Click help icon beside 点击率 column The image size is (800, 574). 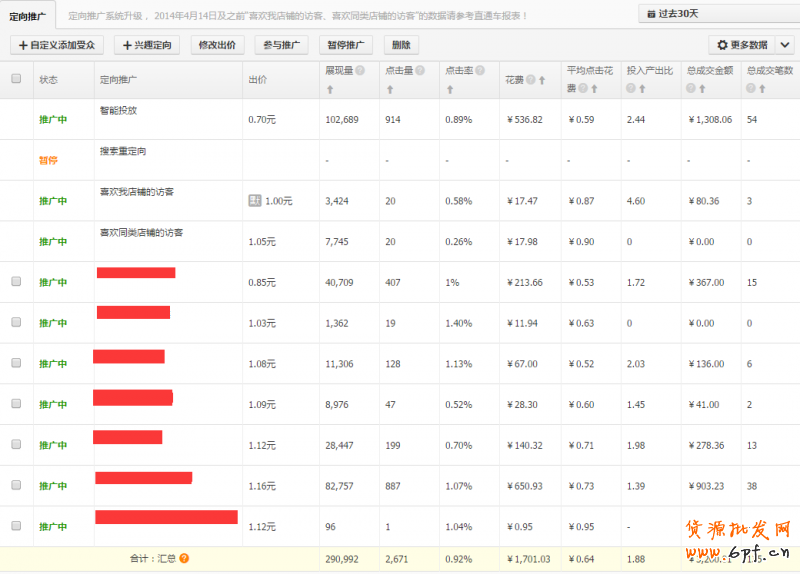click(x=480, y=71)
